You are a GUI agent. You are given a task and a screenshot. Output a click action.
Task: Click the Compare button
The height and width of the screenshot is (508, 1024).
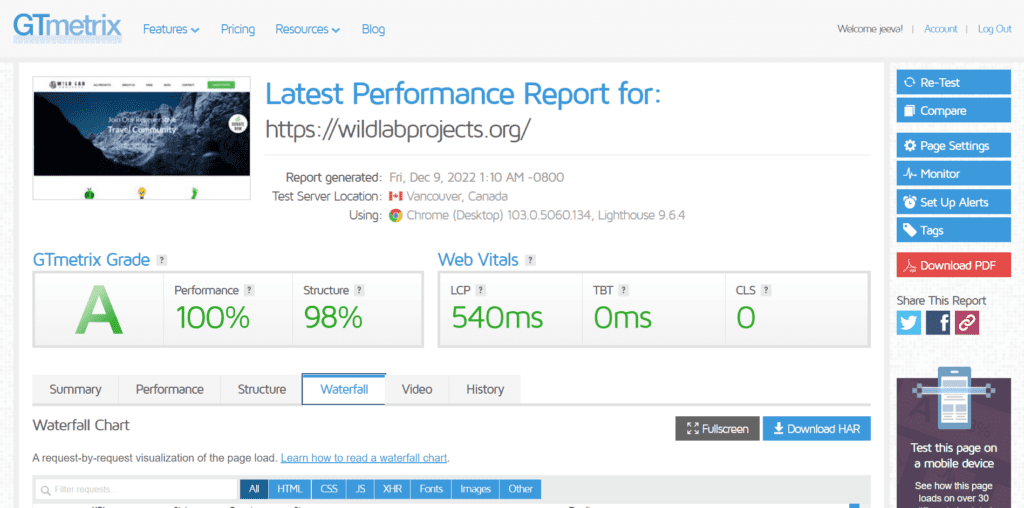[x=953, y=111]
